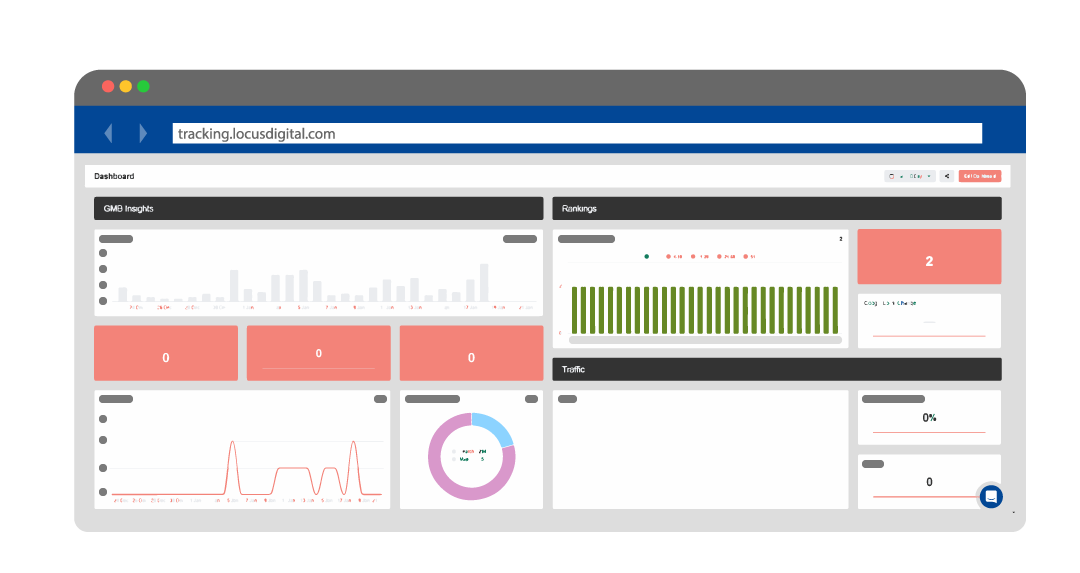Image resolution: width=1080 pixels, height=573 pixels.
Task: Click the Rankings card showing 2
Action: point(929,257)
